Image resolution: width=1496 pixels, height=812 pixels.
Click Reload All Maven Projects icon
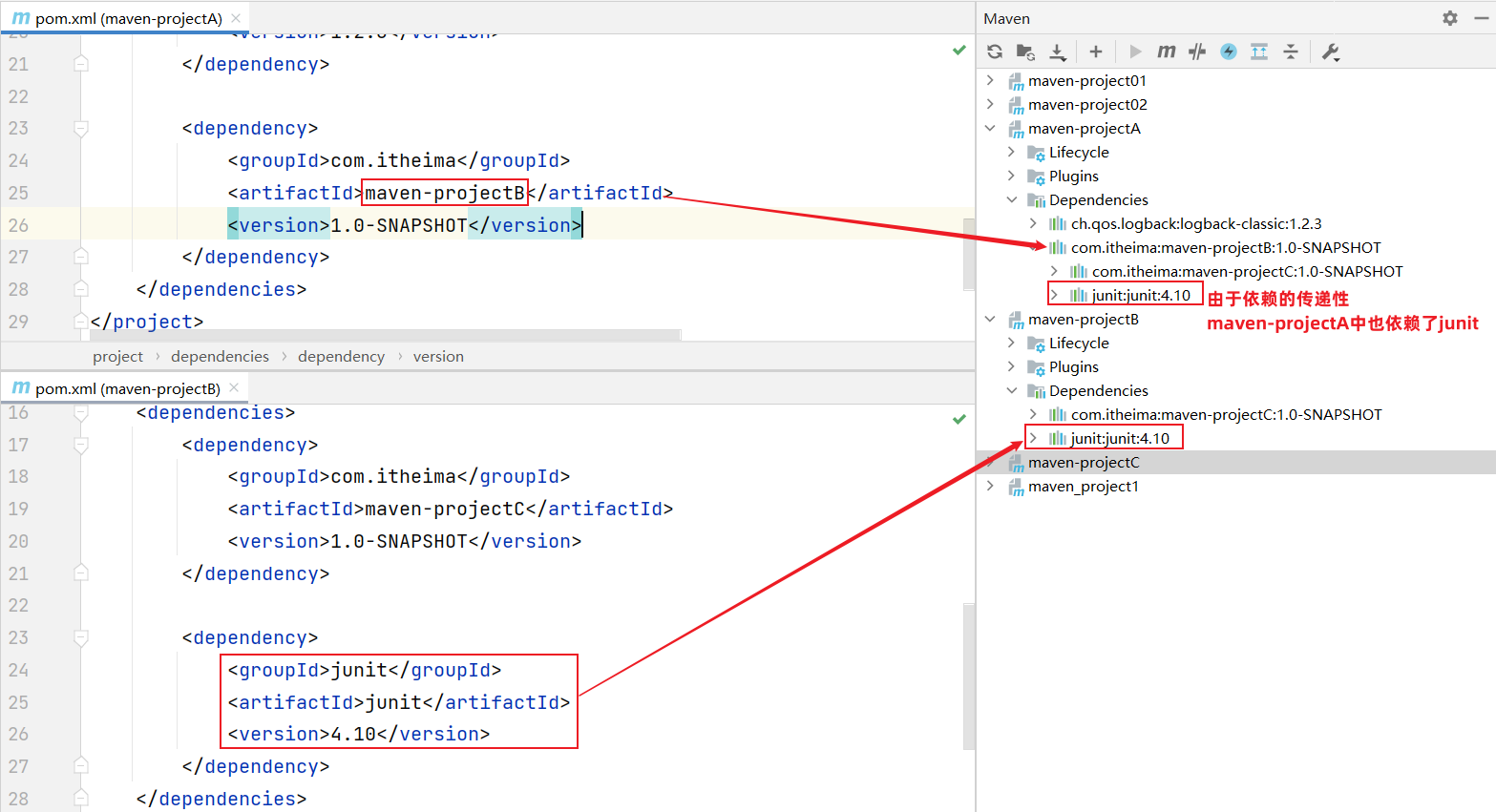pos(995,52)
